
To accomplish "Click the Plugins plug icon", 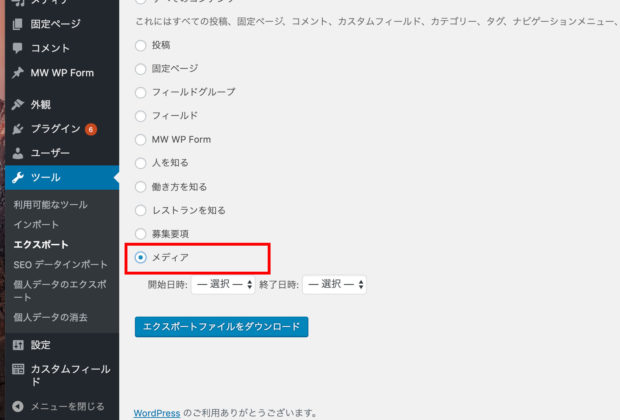I will click(18, 129).
